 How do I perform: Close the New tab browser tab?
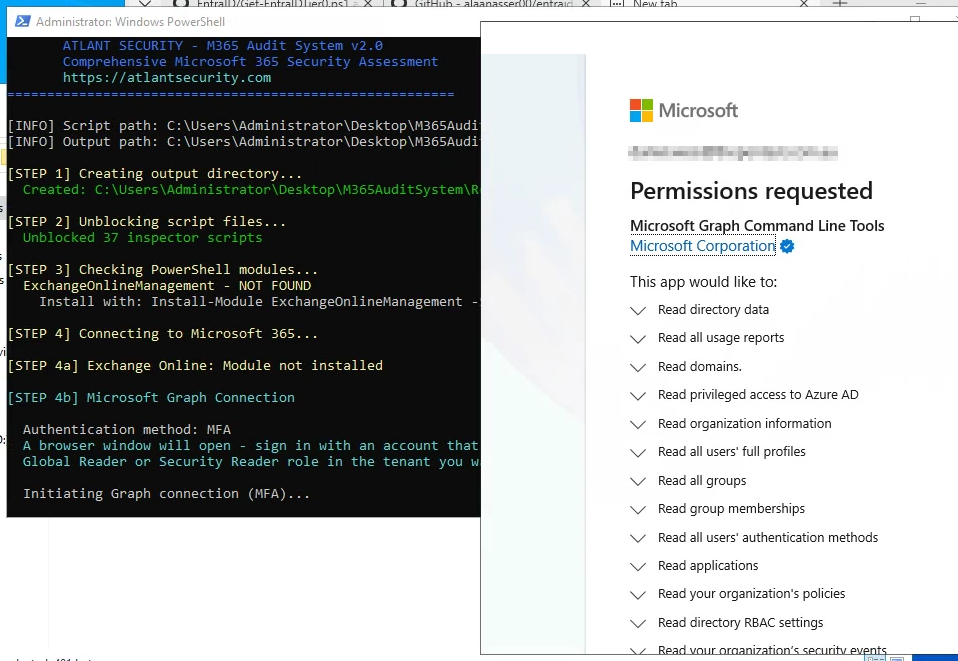[x=803, y=4]
